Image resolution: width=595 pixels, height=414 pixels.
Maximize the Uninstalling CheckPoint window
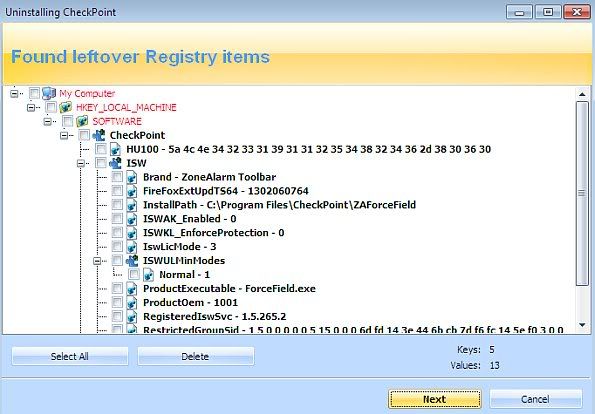coord(548,12)
